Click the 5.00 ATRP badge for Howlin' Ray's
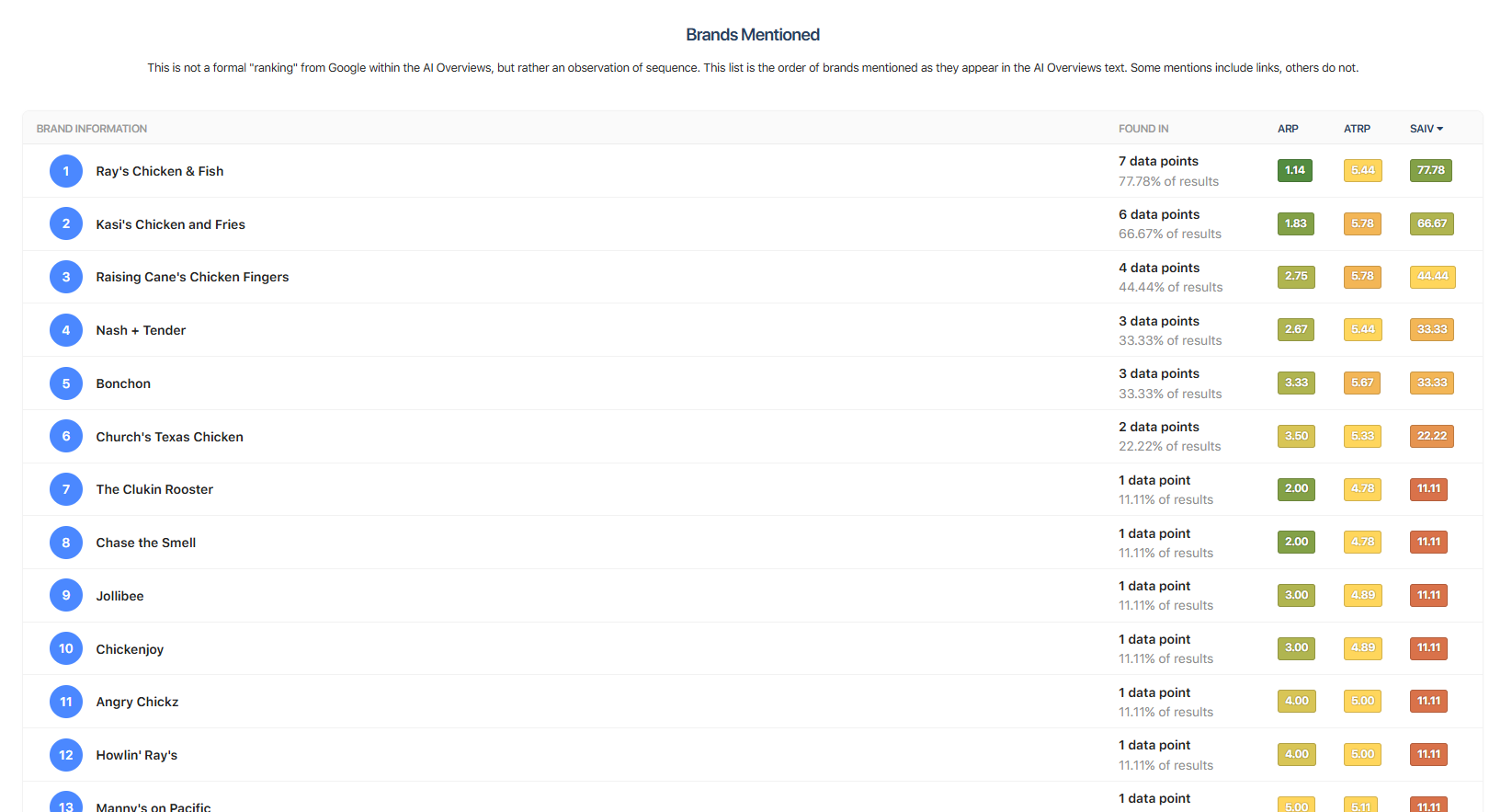Viewport: 1512px width, 812px height. pos(1363,754)
